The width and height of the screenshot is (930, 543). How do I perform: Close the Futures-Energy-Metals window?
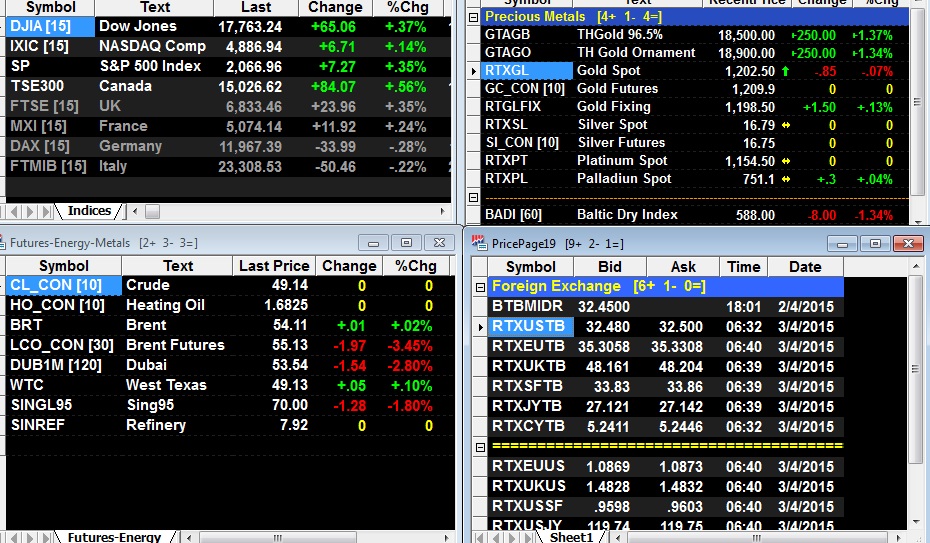click(x=439, y=243)
